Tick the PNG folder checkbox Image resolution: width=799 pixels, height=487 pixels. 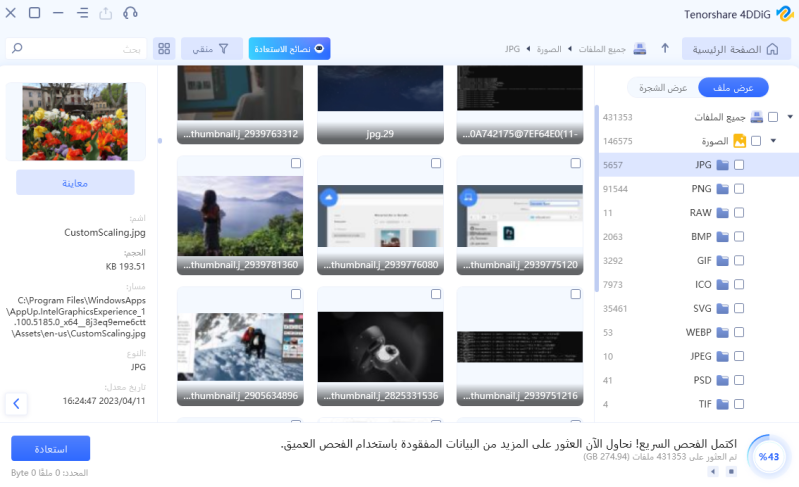coord(739,189)
